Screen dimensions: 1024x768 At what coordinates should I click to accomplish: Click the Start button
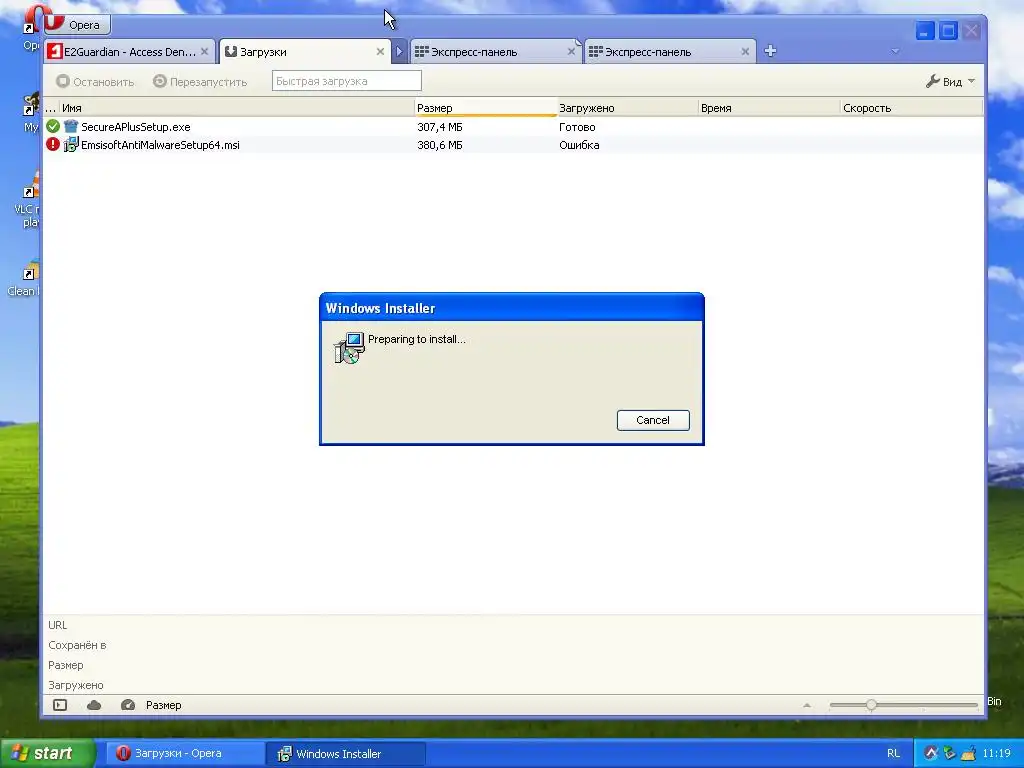[x=47, y=753]
